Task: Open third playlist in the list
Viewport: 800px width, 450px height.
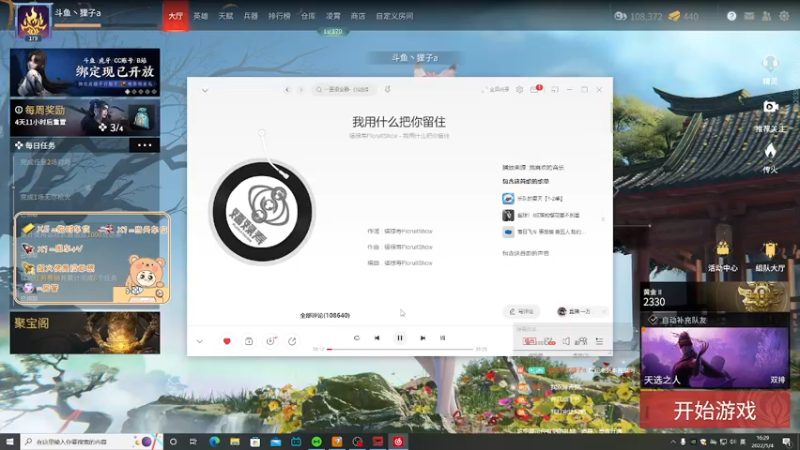Action: tap(544, 232)
